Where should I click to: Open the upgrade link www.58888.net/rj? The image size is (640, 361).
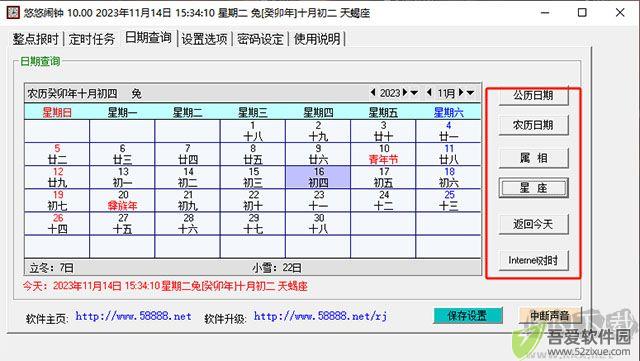tap(320, 316)
